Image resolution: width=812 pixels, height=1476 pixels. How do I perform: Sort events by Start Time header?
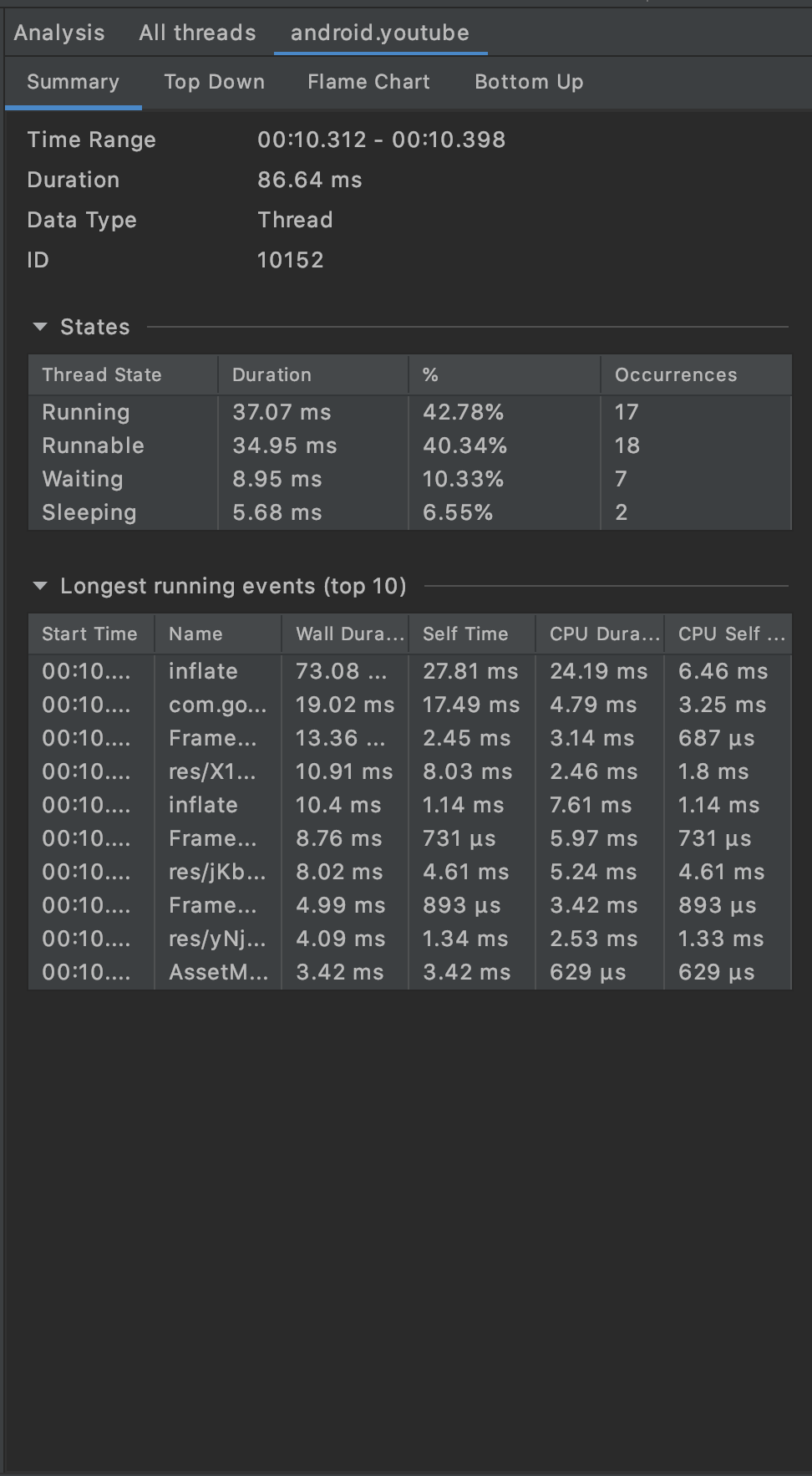[89, 634]
